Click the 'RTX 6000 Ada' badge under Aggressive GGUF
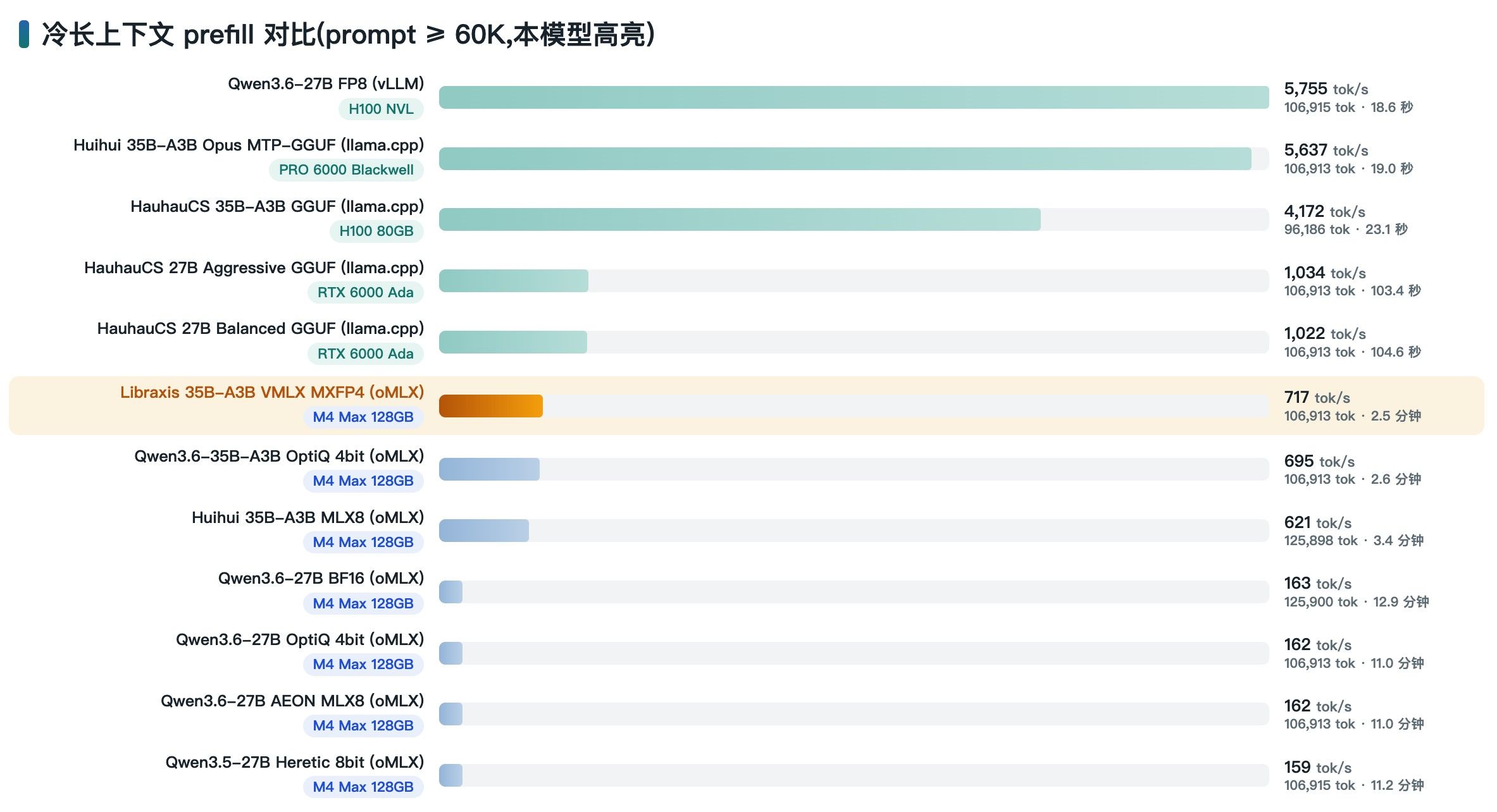This screenshot has height=812, width=1497. tap(366, 292)
